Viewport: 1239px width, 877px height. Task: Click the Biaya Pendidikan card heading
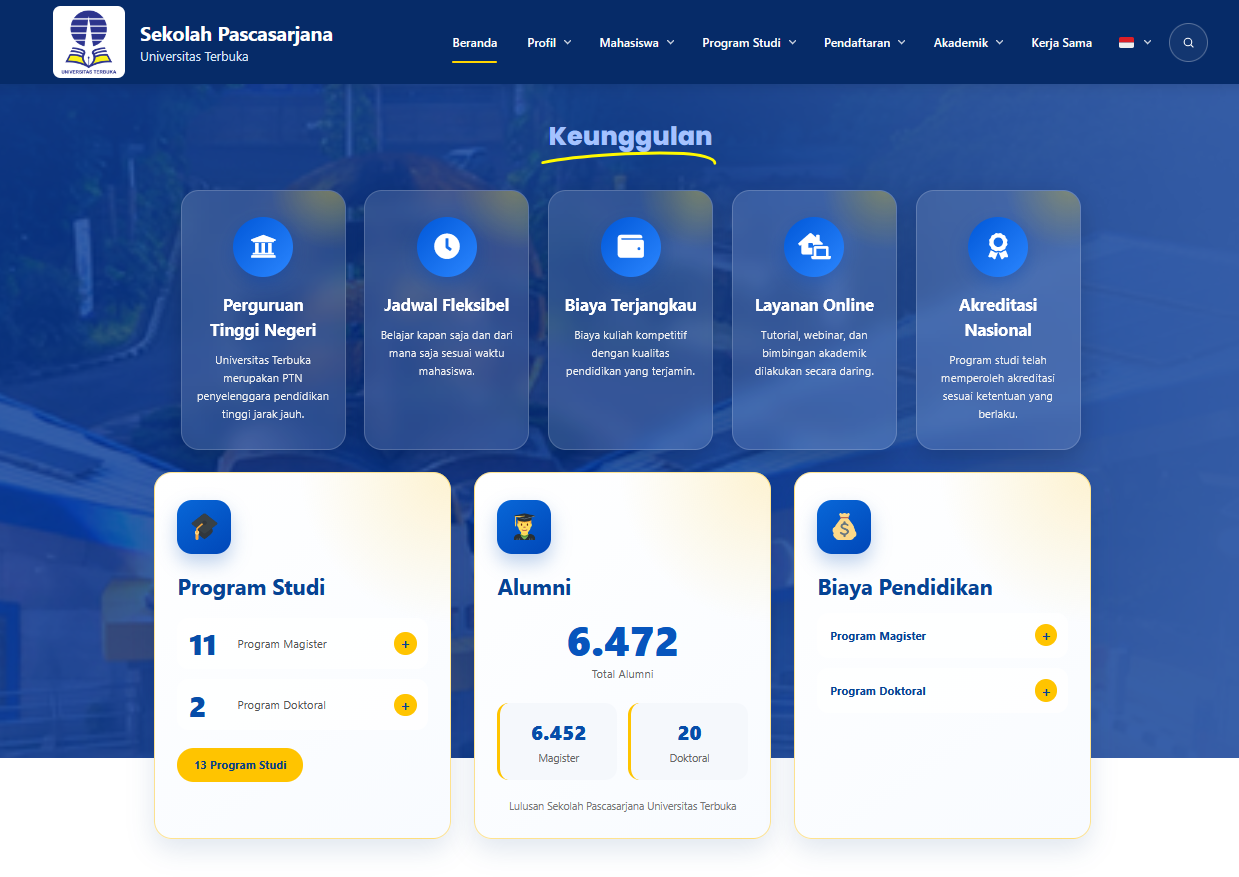pos(905,587)
